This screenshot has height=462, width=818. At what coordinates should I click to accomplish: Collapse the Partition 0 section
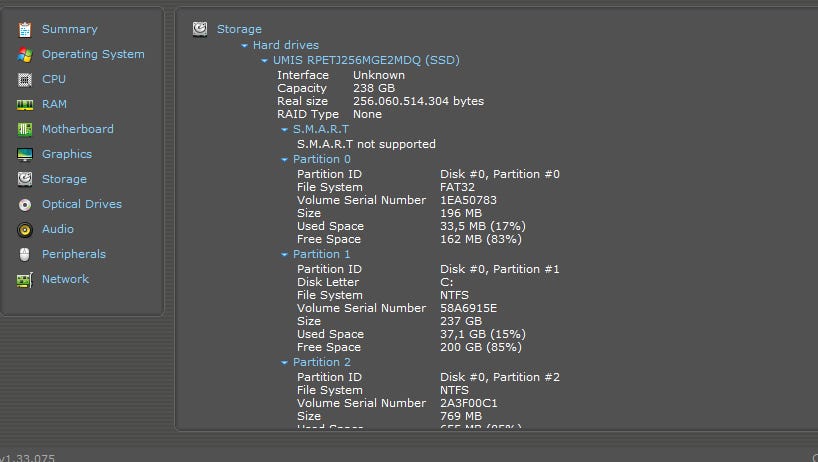tap(284, 160)
